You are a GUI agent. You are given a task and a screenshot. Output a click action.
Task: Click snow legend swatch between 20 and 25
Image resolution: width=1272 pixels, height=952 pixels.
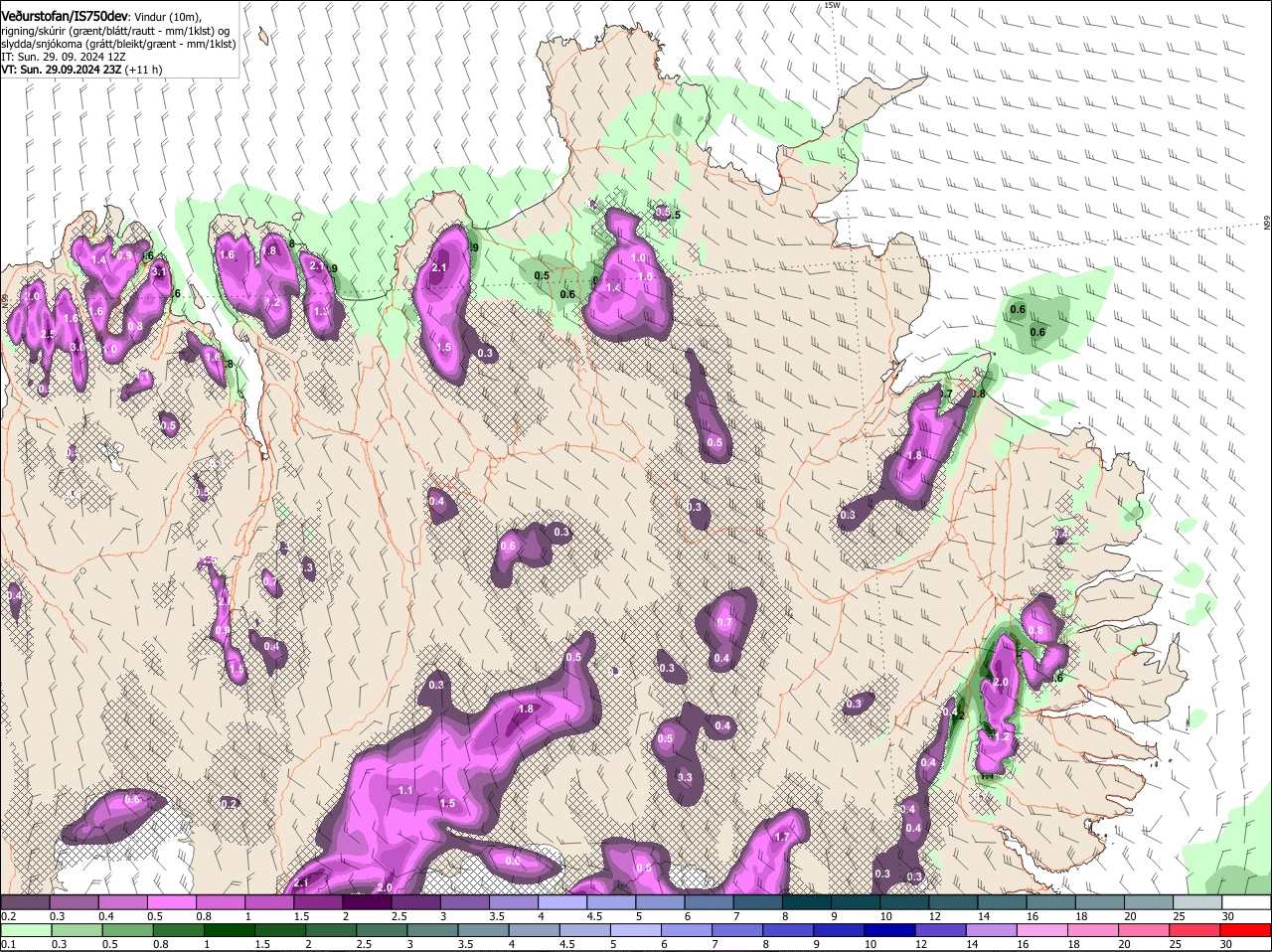click(1151, 901)
